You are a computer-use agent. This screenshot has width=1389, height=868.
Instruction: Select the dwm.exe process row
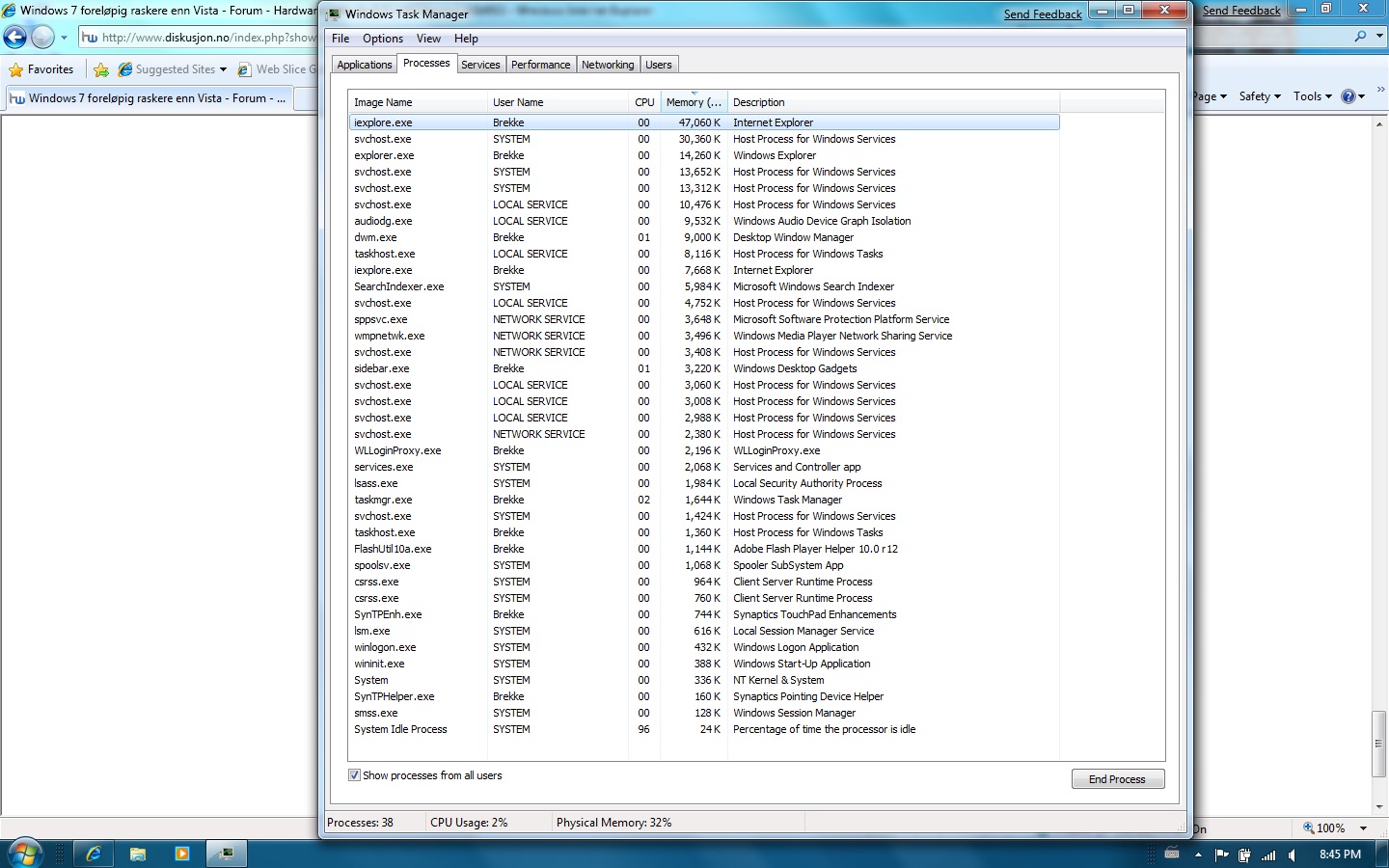[x=704, y=237]
